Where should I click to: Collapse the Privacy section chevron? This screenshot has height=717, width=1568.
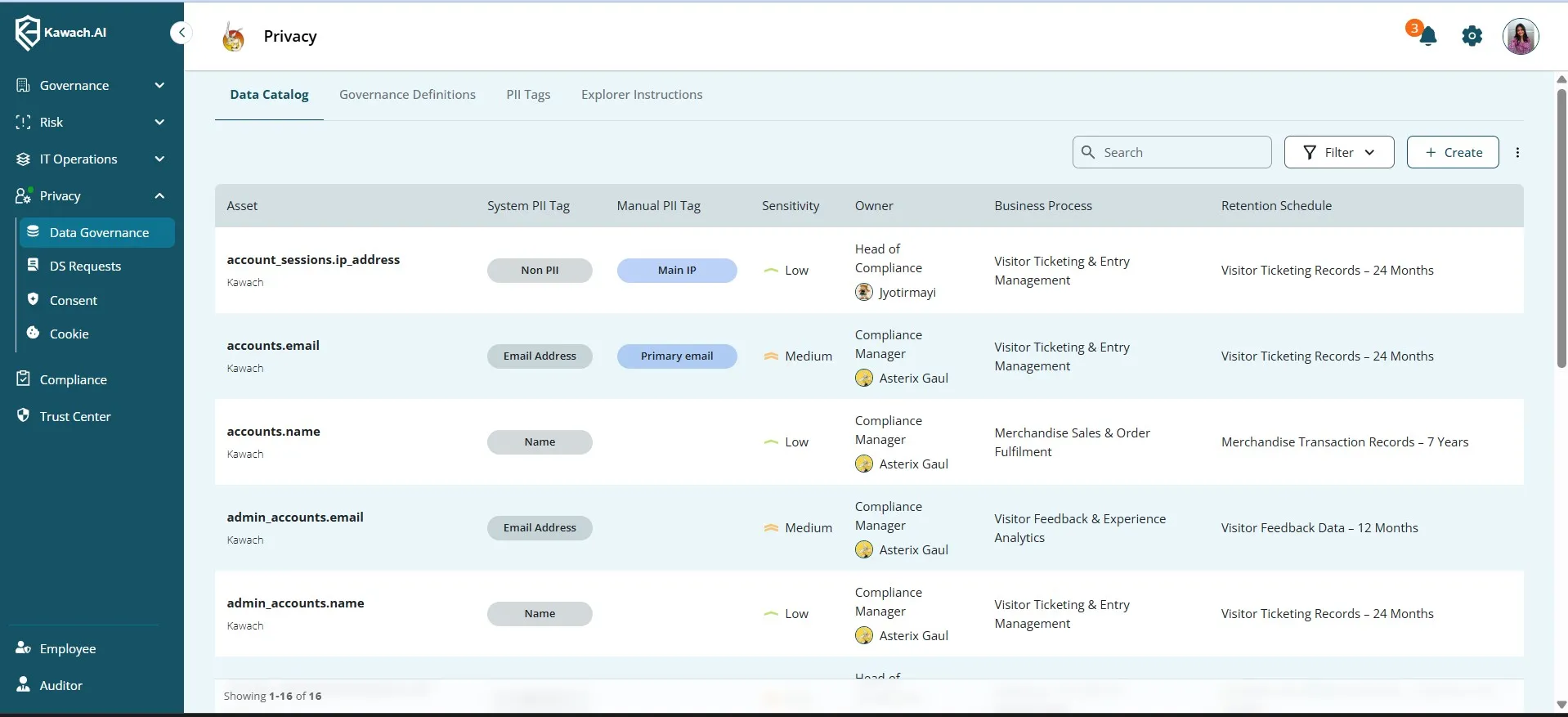[x=159, y=196]
